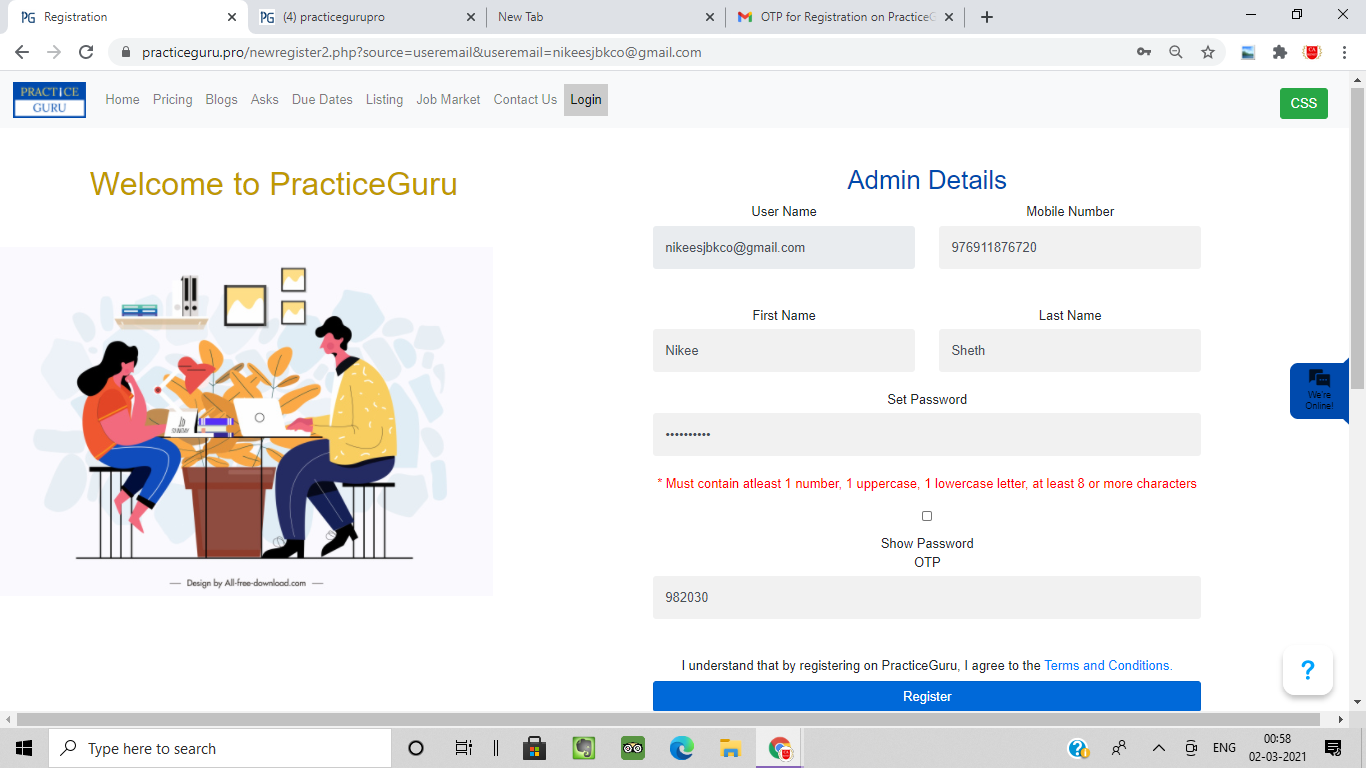The image size is (1366, 768).
Task: Open the People icon in system tray
Action: click(1119, 748)
